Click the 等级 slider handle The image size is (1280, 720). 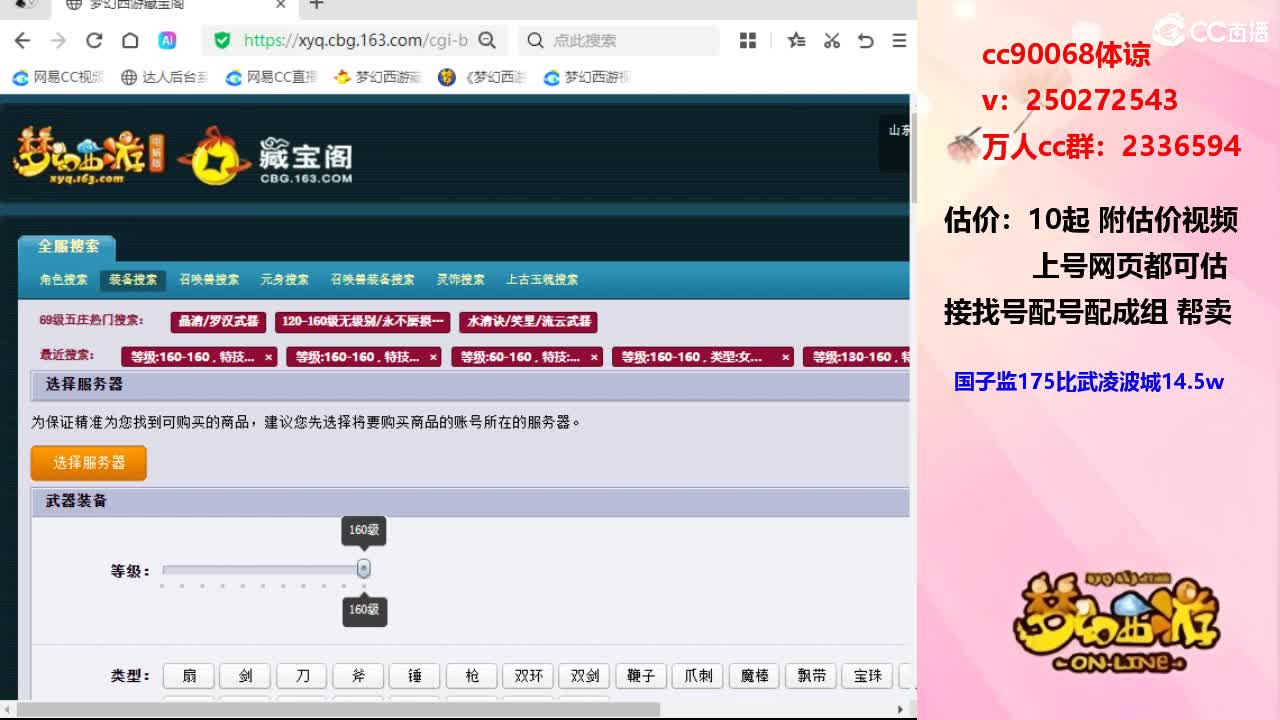[x=364, y=568]
